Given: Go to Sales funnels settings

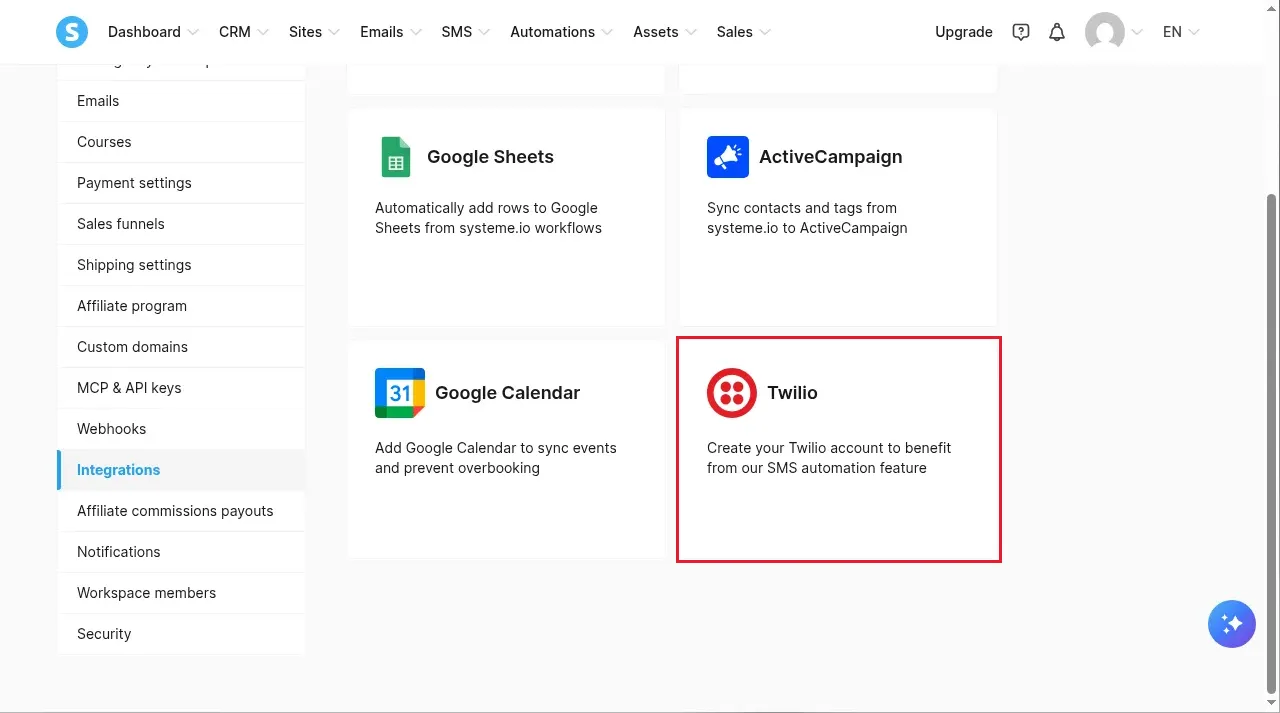Looking at the screenshot, I should 181,224.
